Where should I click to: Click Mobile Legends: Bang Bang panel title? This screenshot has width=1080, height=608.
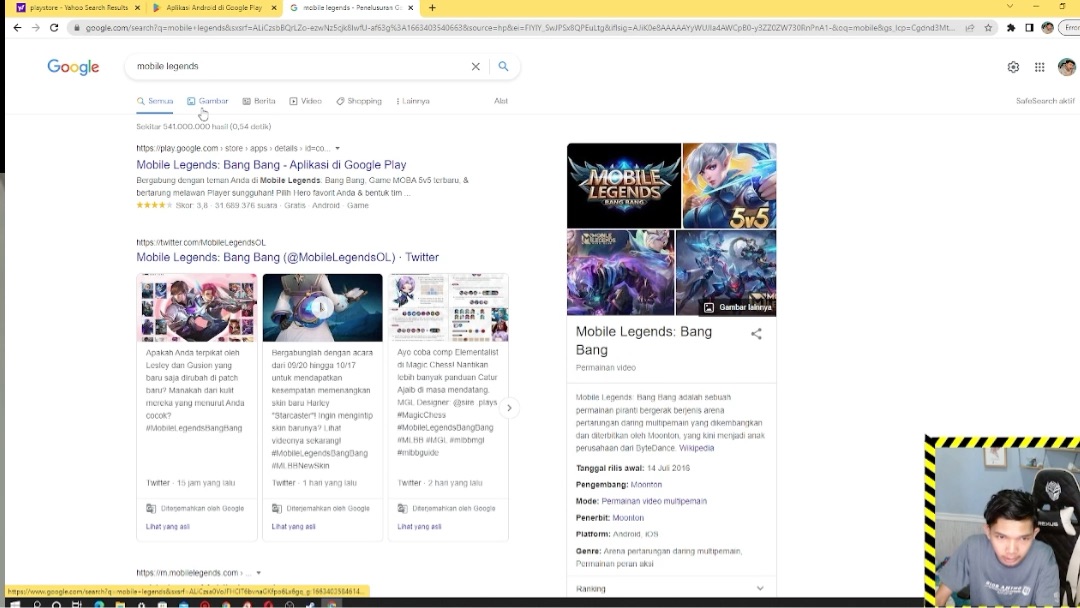644,341
